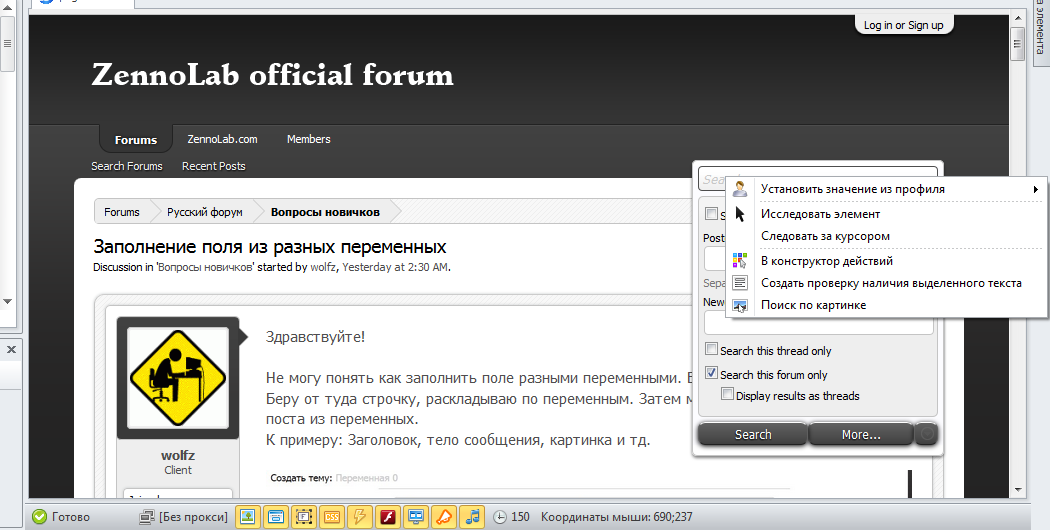Open the Members navigation tab
This screenshot has height=530, width=1050.
(309, 139)
